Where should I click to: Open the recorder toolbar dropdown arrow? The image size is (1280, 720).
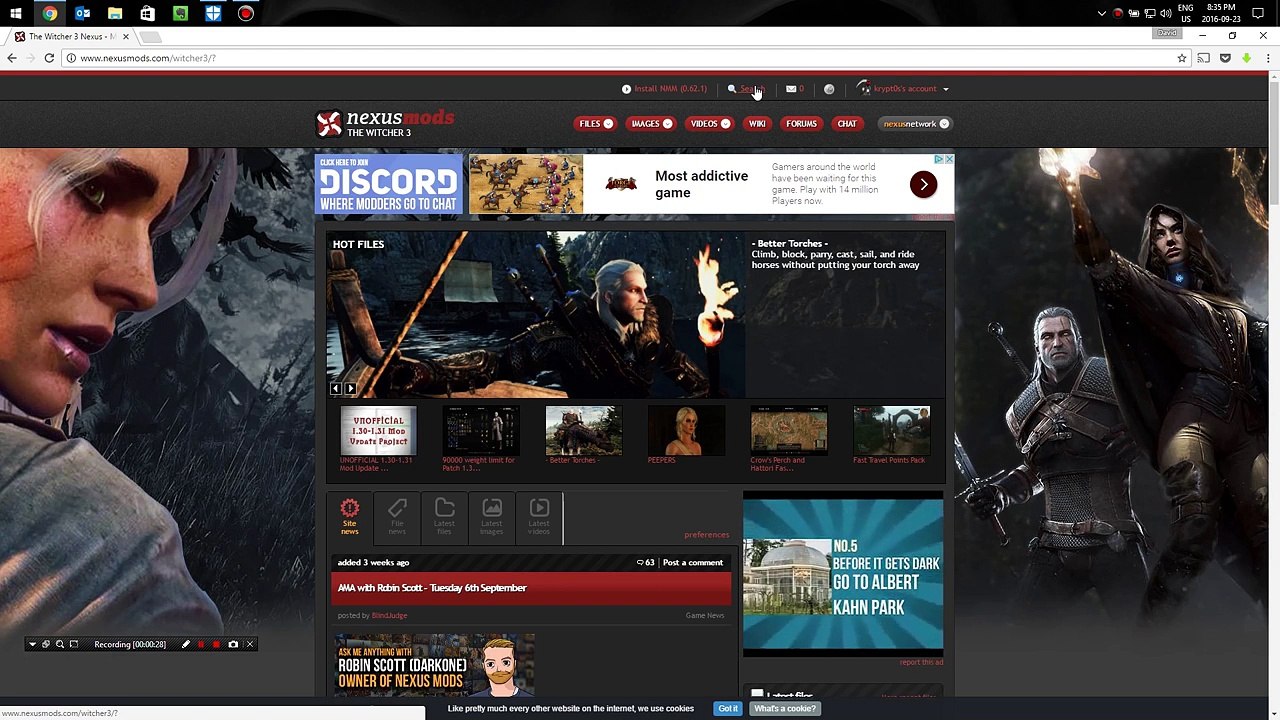click(x=32, y=645)
